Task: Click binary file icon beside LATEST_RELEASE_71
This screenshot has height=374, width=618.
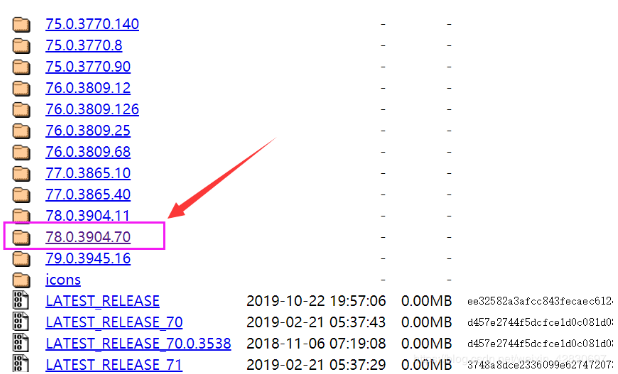Action: (x=21, y=363)
